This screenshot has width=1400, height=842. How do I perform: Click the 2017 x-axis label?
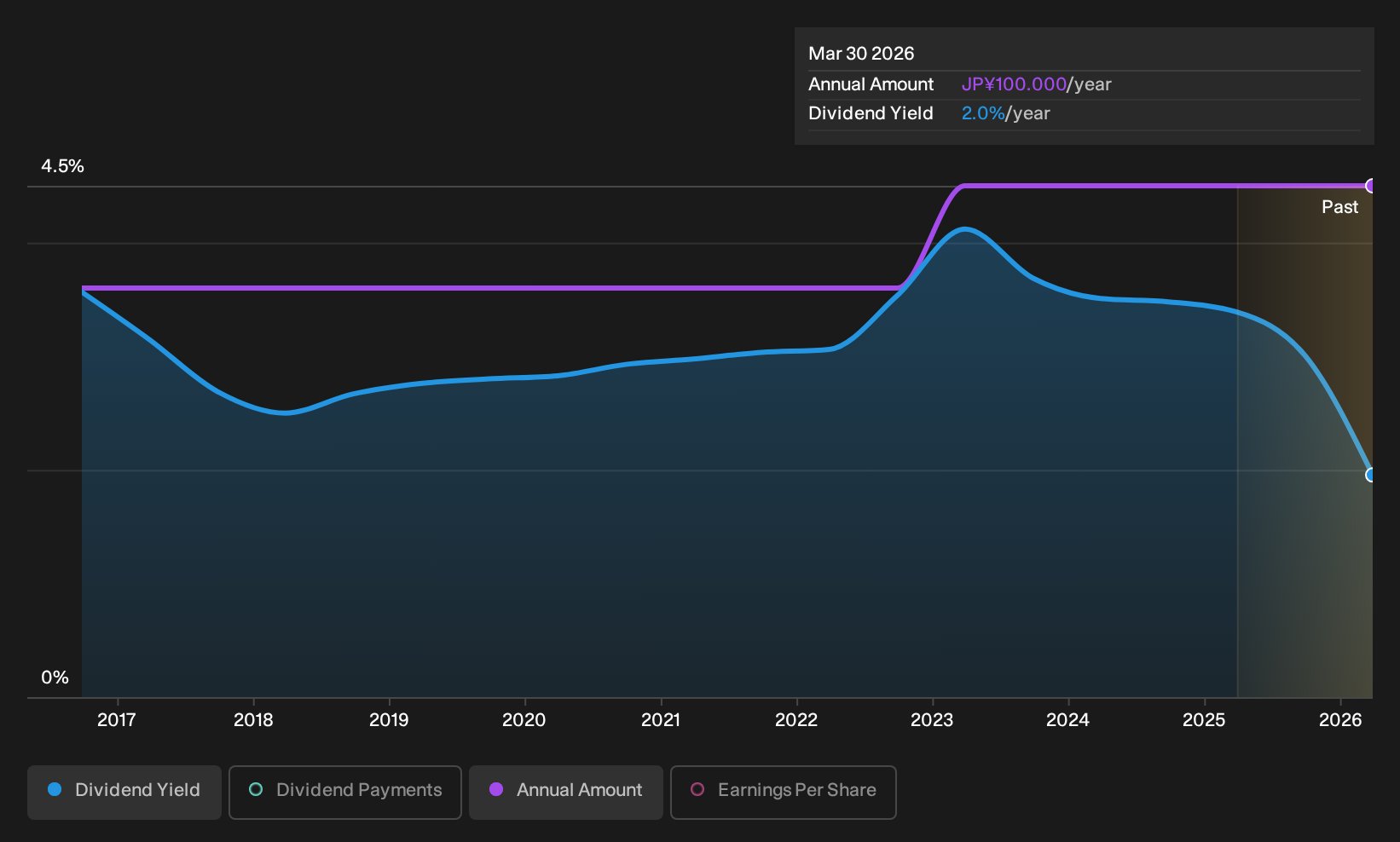point(117,720)
